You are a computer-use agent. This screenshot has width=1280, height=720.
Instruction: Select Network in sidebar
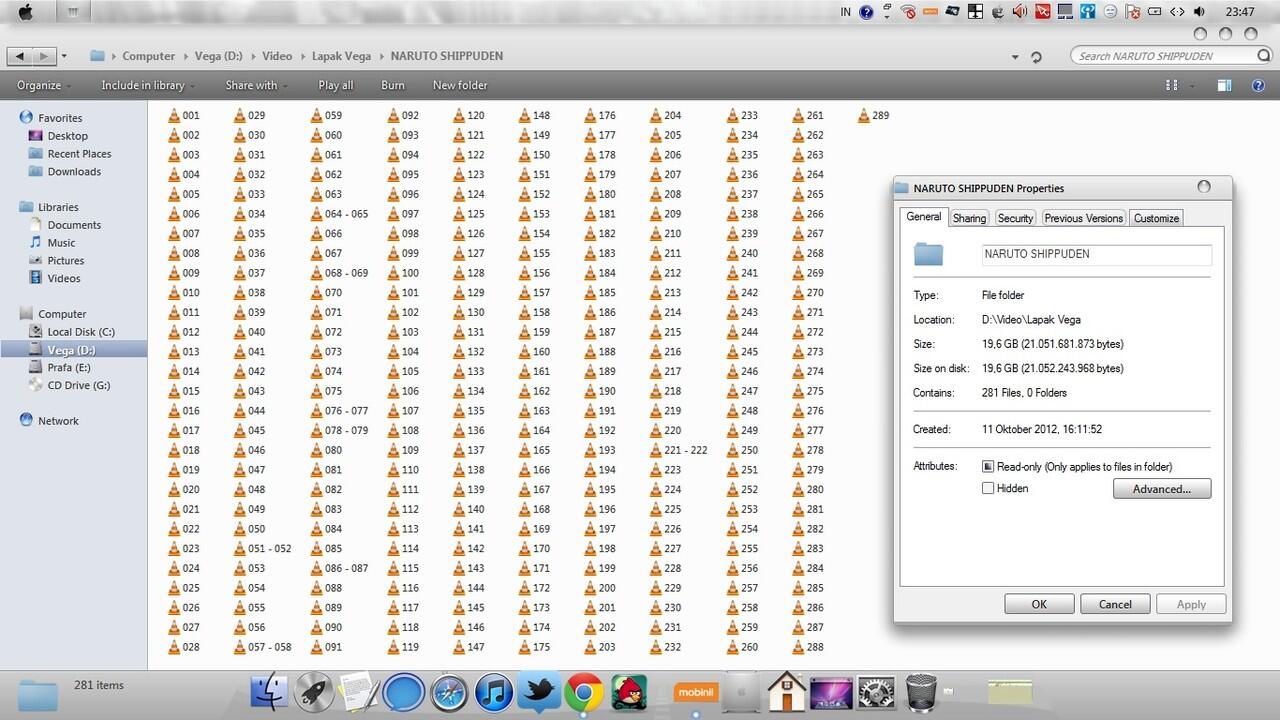click(58, 421)
